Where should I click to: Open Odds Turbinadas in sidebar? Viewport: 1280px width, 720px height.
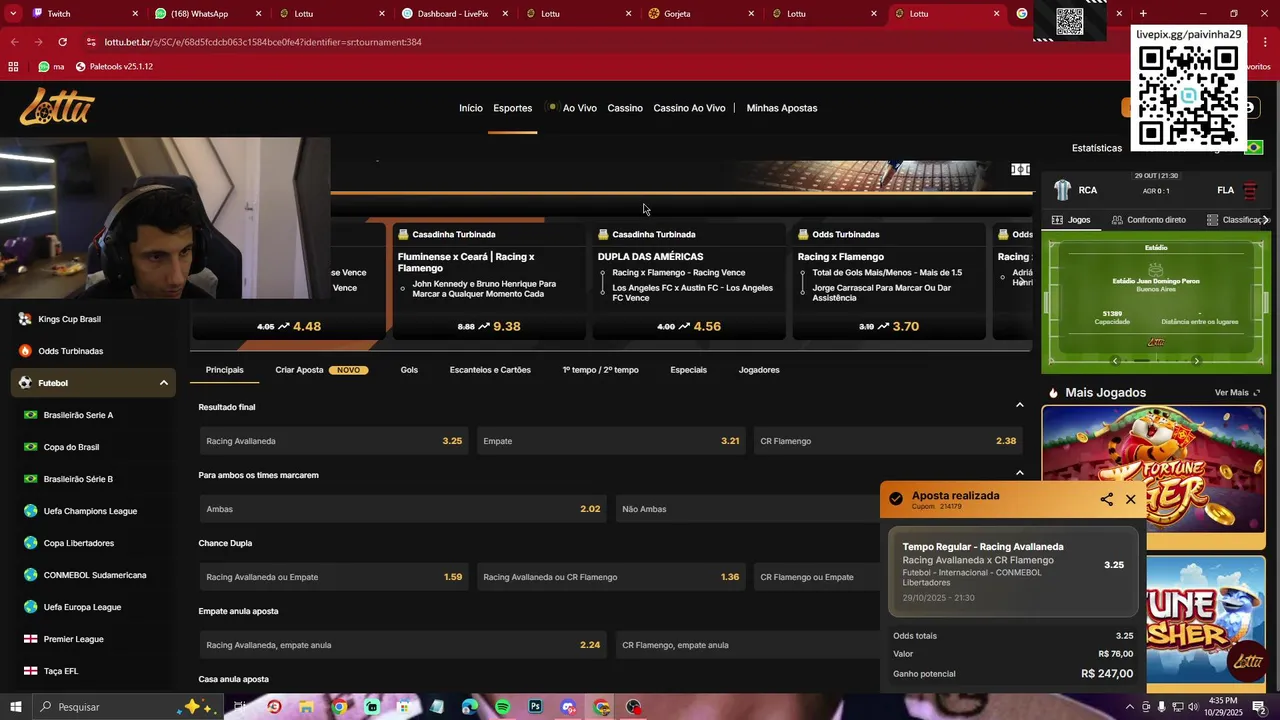click(x=70, y=351)
